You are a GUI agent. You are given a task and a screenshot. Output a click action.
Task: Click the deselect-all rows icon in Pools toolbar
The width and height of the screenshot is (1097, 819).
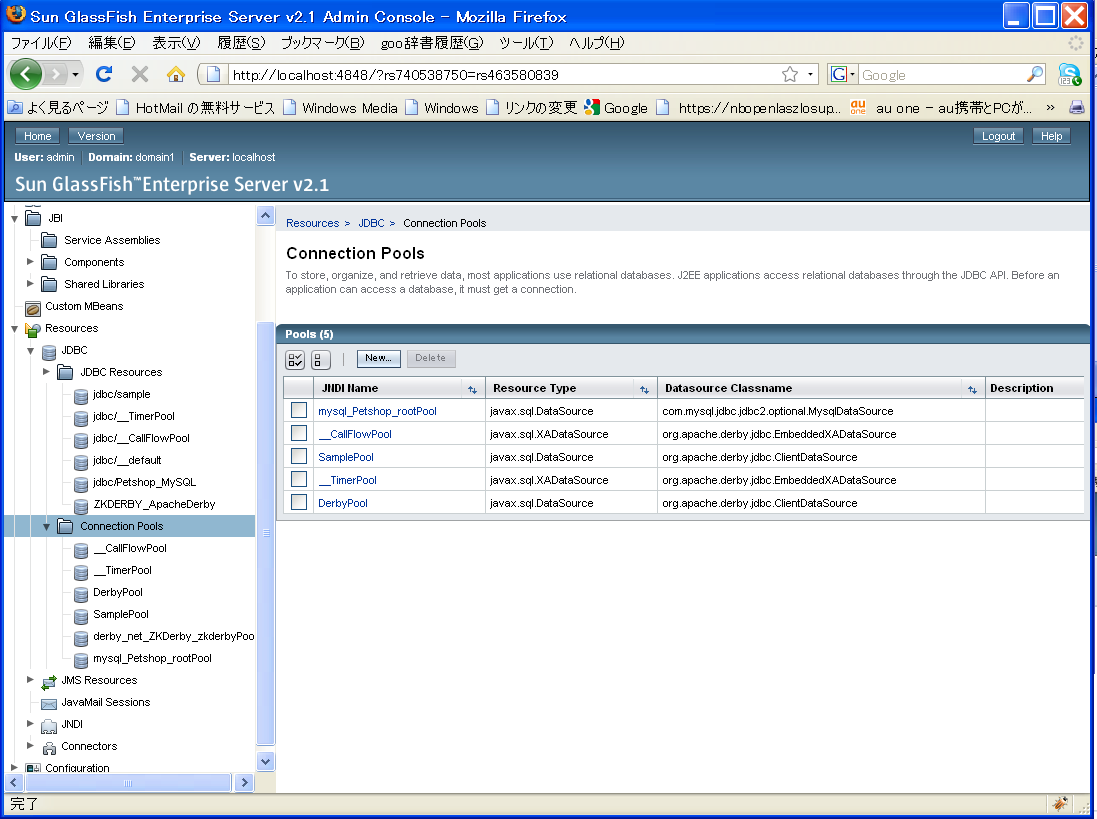[x=320, y=359]
